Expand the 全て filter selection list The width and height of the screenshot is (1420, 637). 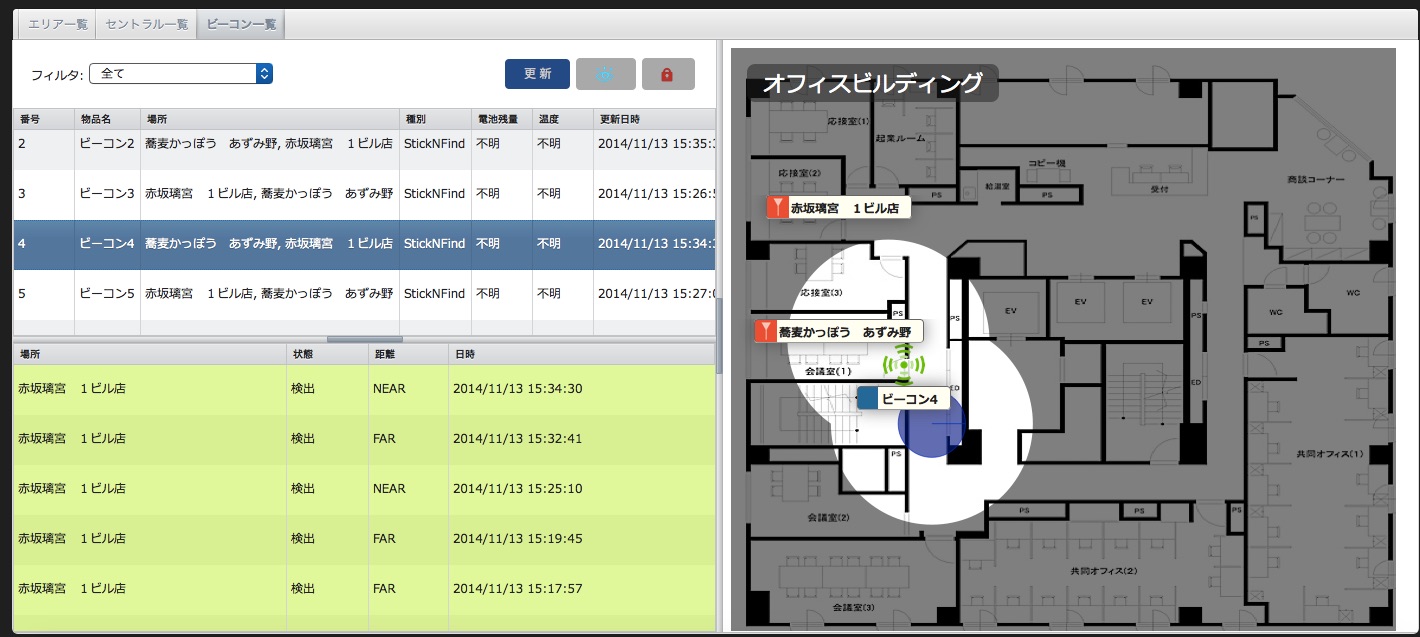pos(180,73)
